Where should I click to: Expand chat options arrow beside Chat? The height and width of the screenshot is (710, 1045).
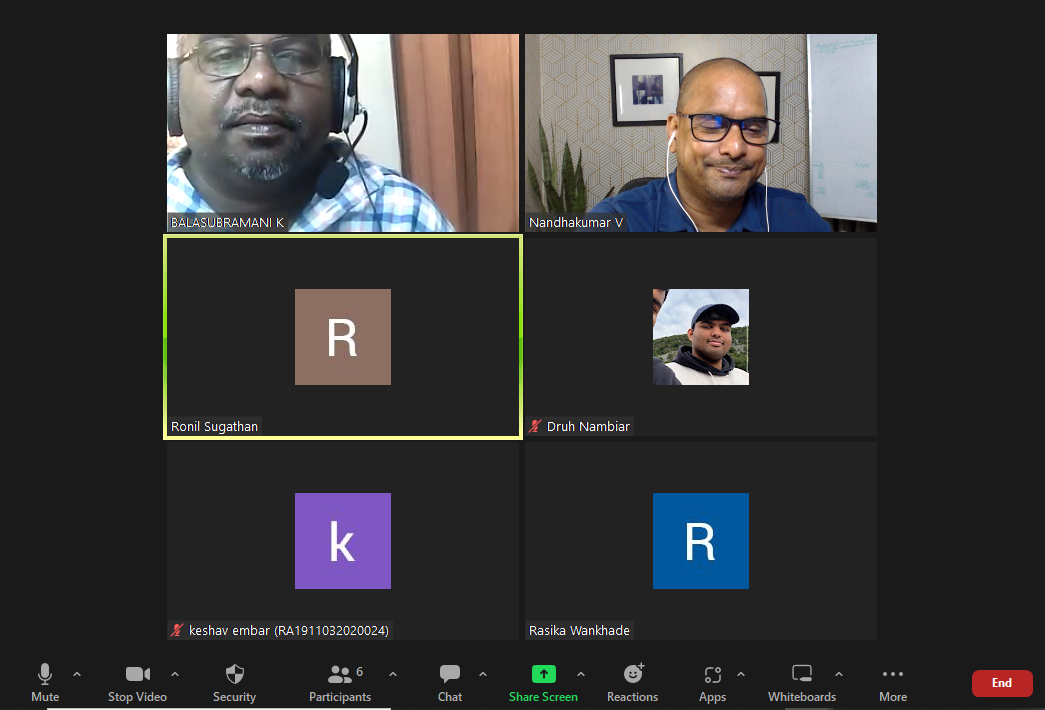[483, 674]
